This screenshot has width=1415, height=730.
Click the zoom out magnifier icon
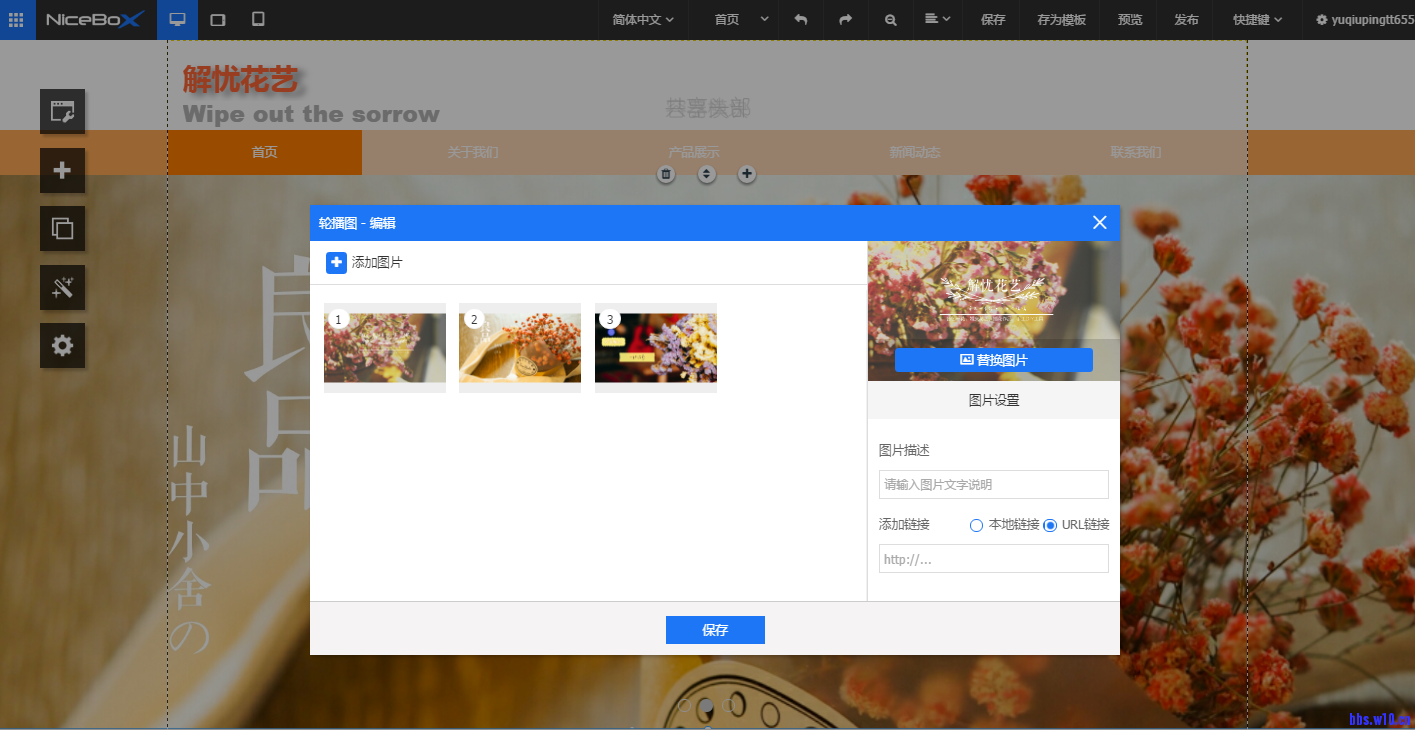tap(890, 19)
